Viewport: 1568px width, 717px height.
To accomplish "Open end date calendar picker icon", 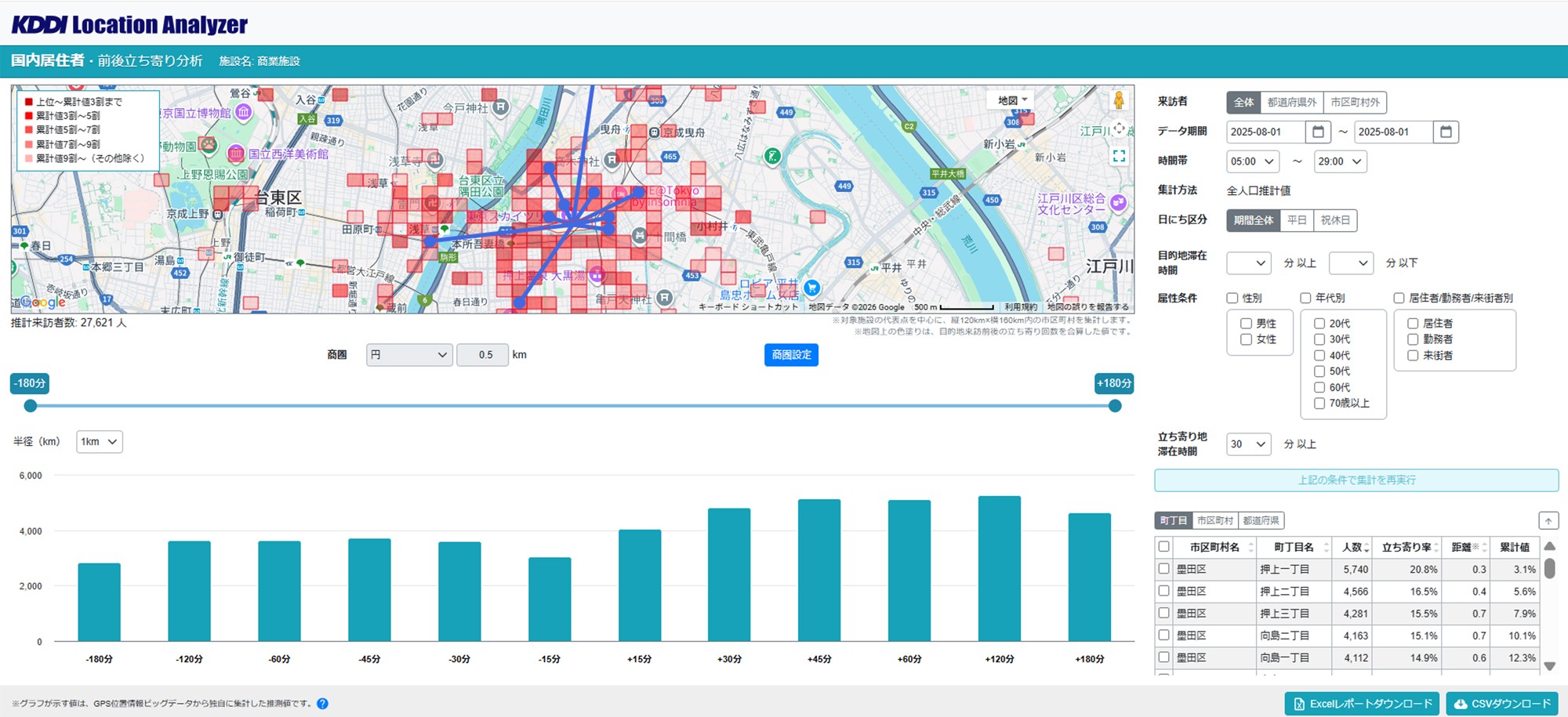I will [x=1446, y=132].
